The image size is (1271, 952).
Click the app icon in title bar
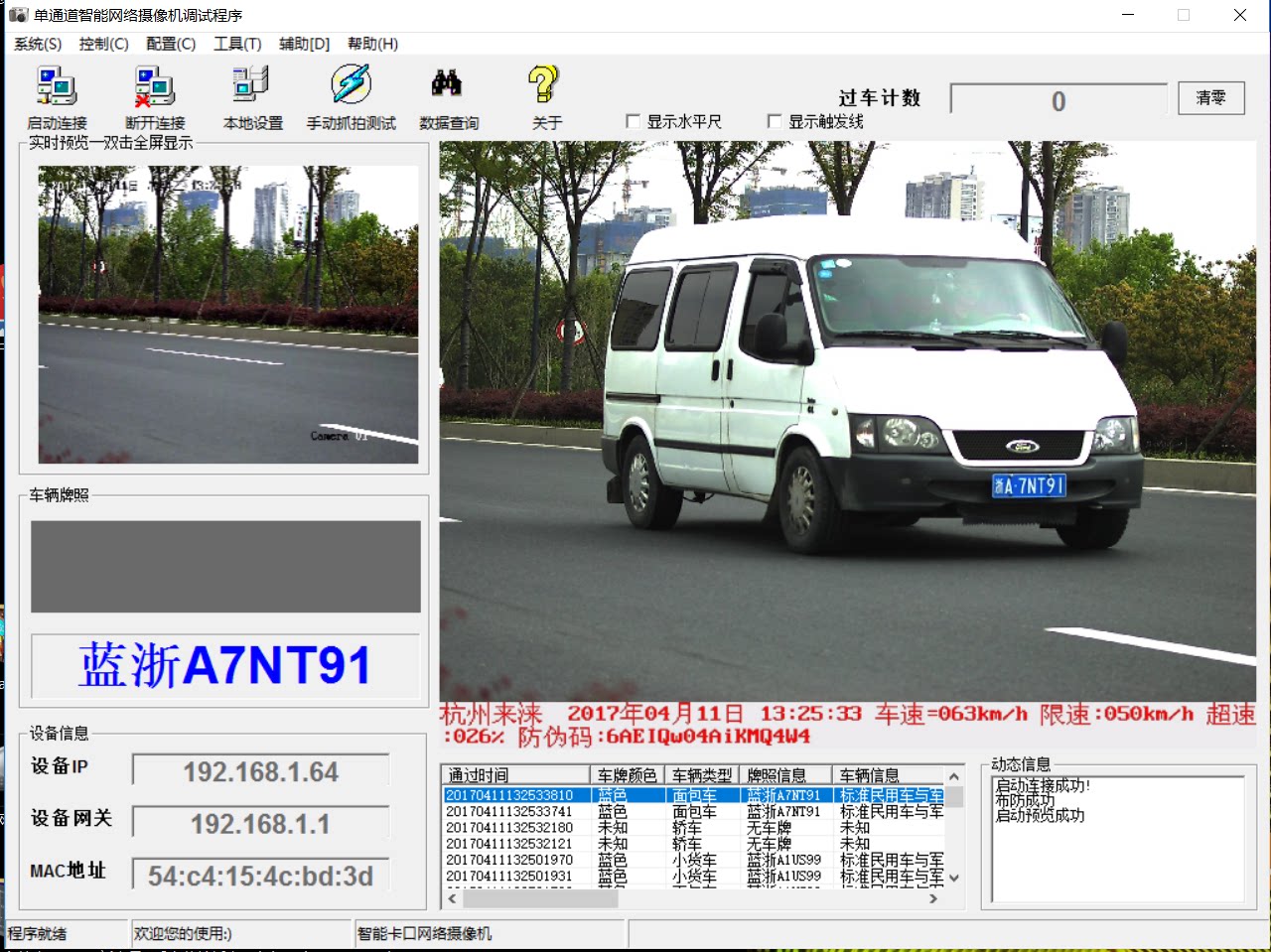click(18, 15)
